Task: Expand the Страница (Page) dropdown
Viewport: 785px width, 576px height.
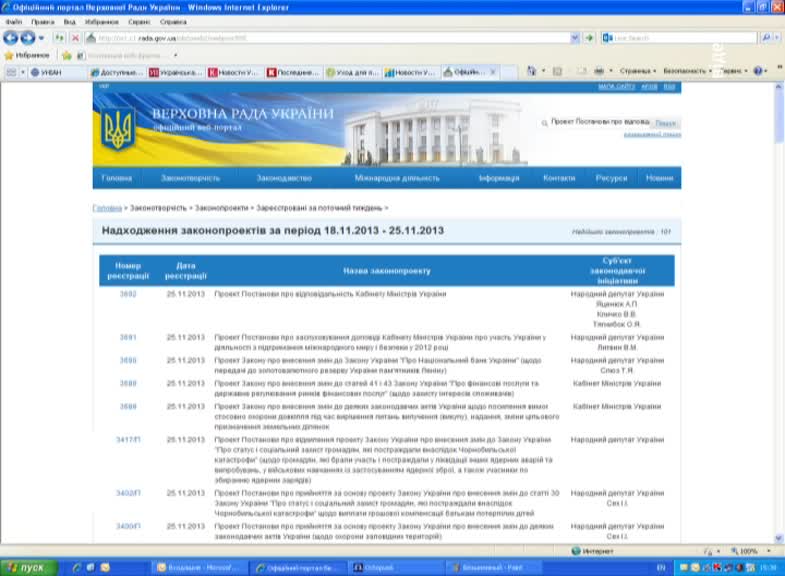Action: coord(636,72)
